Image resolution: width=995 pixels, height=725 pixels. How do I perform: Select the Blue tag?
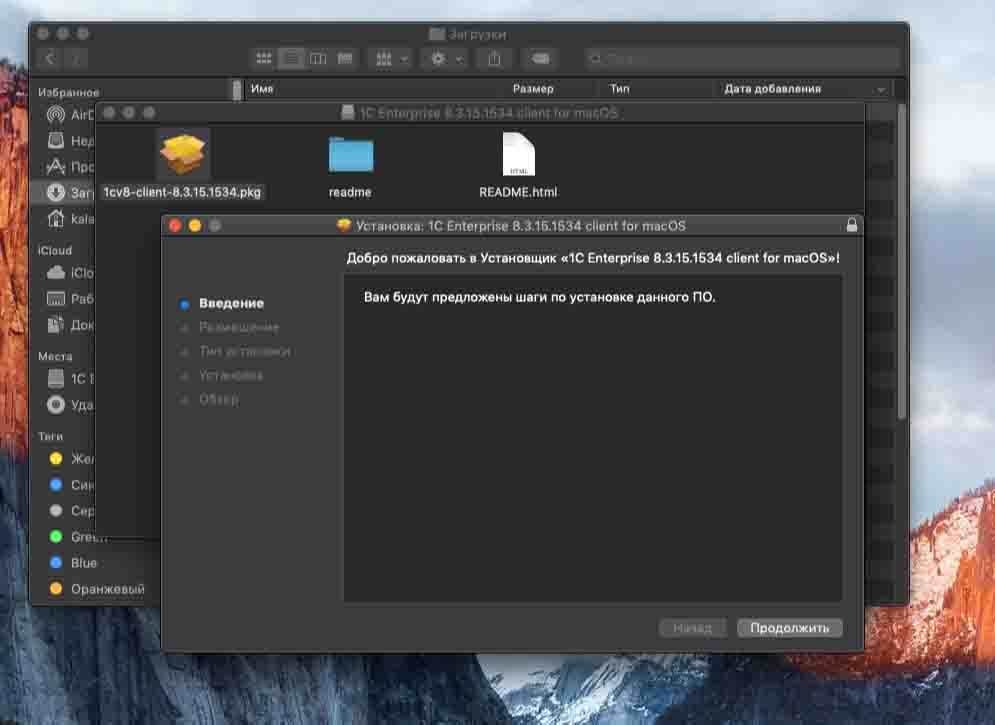72,563
